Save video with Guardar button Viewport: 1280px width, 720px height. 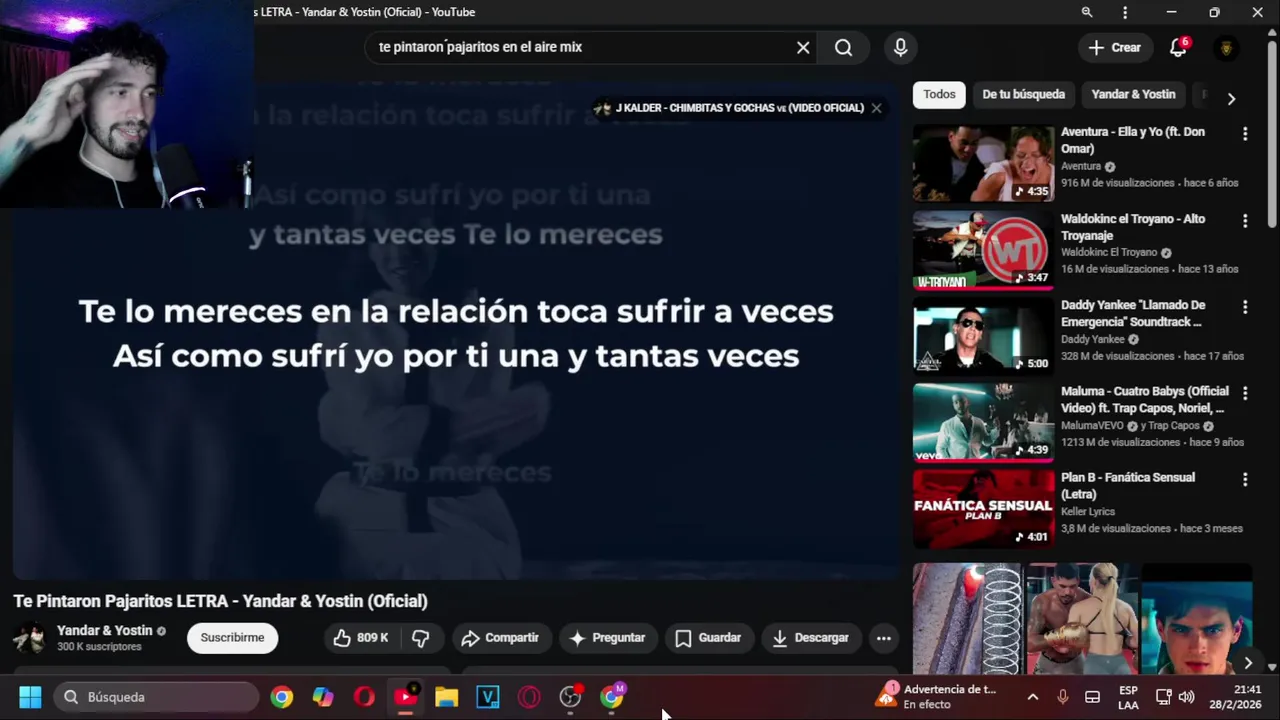[x=708, y=638]
